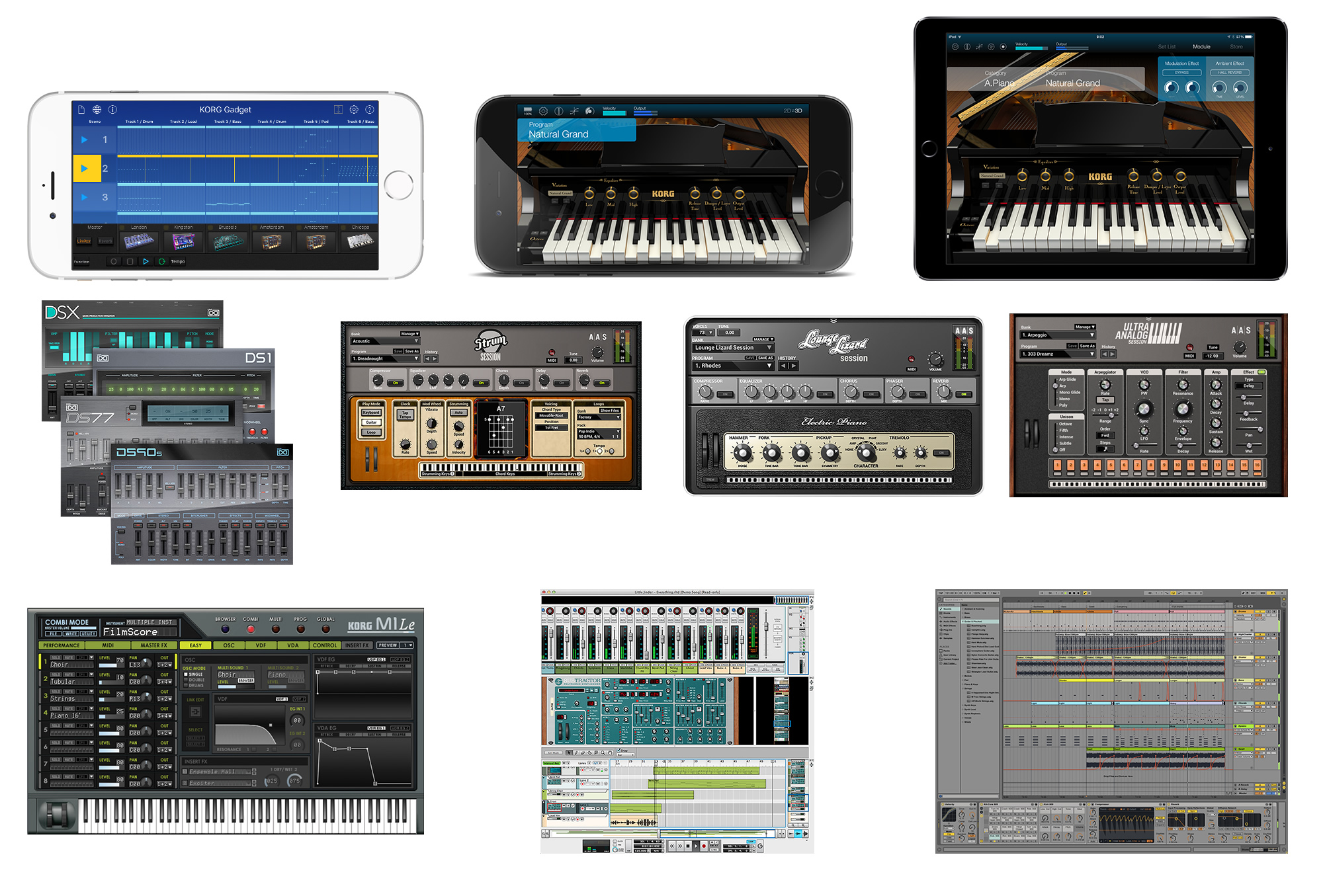Screen dimensions: 1323x896
Task: Open the OSC tab in KORG M1 Le
Action: pos(229,645)
